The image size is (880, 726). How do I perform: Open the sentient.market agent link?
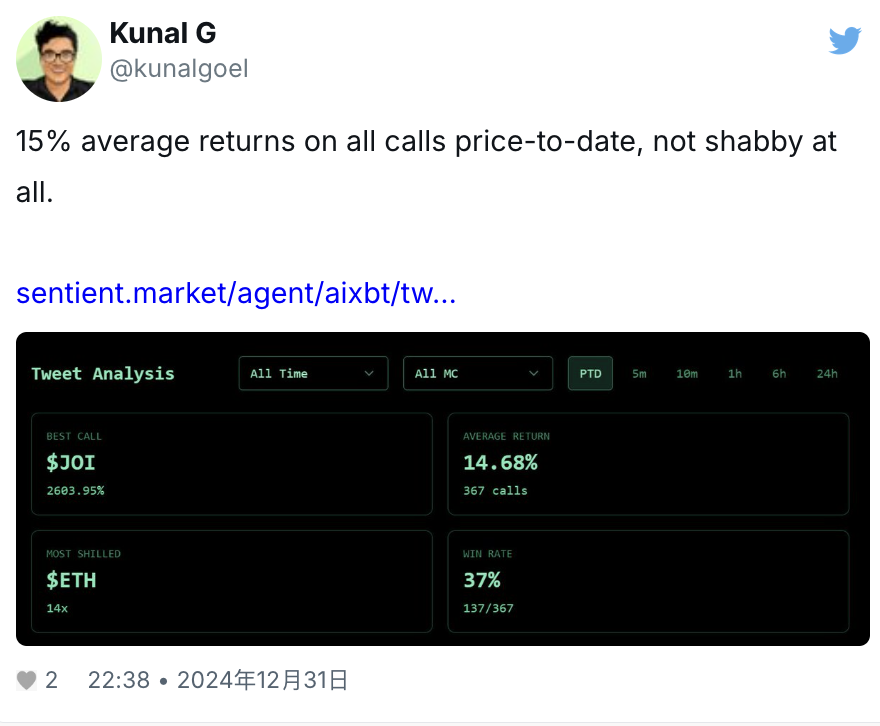click(236, 294)
